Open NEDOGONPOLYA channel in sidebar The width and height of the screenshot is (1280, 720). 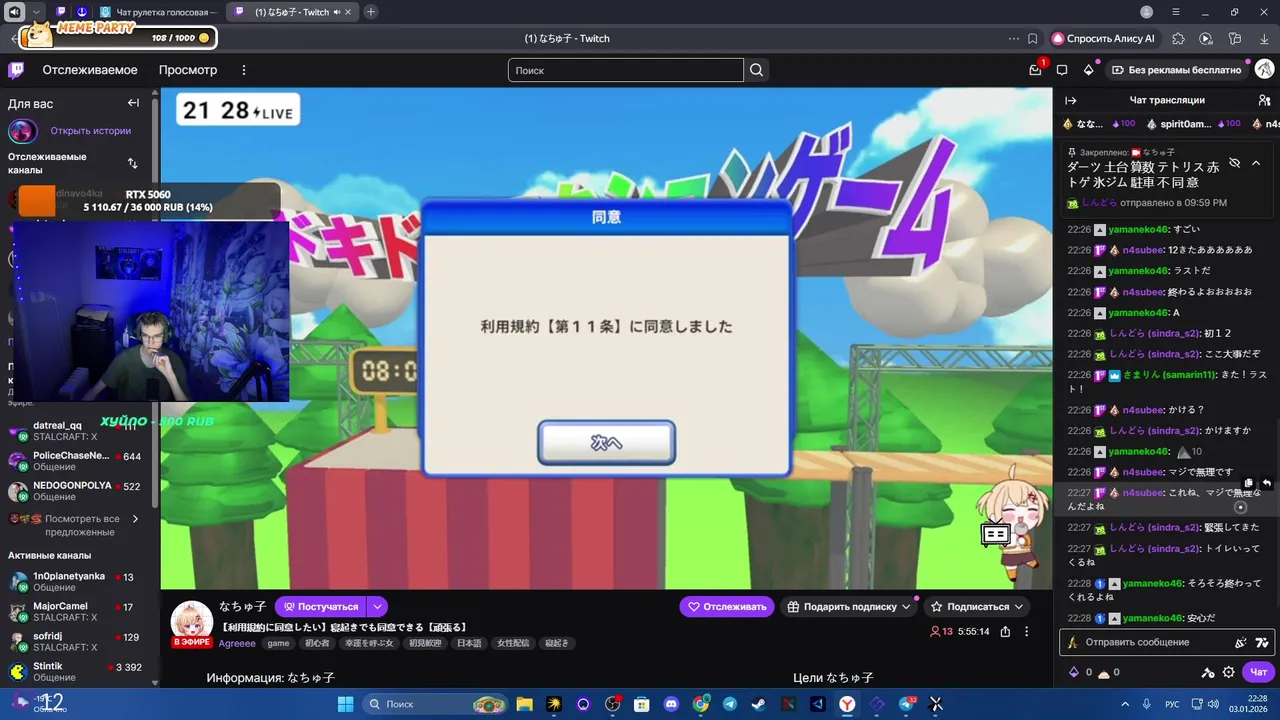click(76, 491)
